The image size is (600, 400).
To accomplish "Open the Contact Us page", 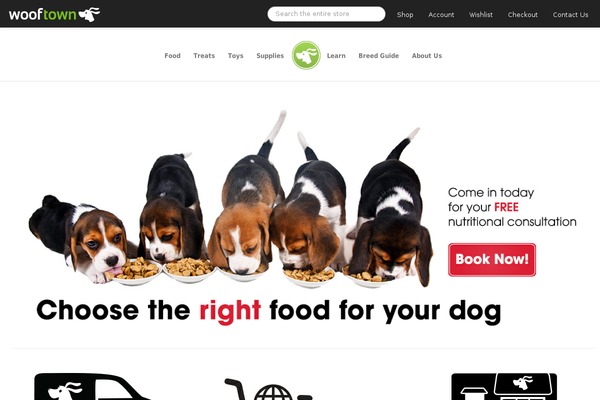I will (570, 15).
